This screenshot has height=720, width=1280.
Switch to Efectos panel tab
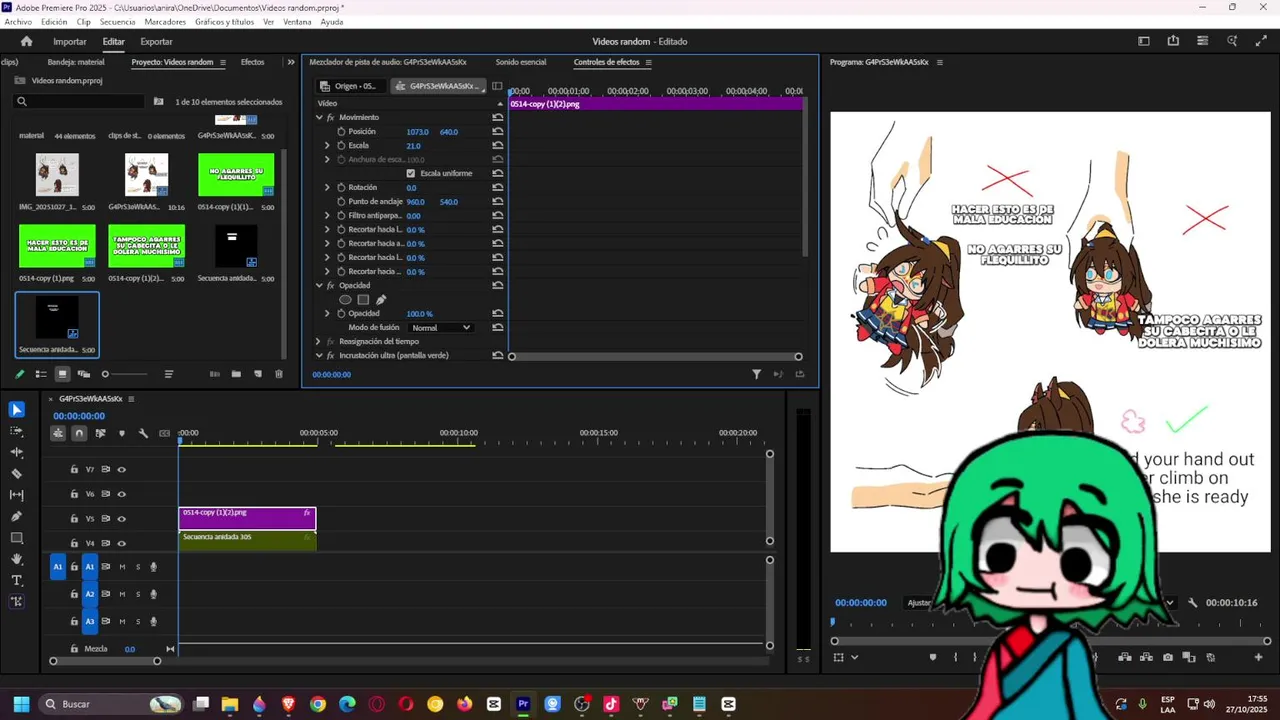(x=252, y=62)
